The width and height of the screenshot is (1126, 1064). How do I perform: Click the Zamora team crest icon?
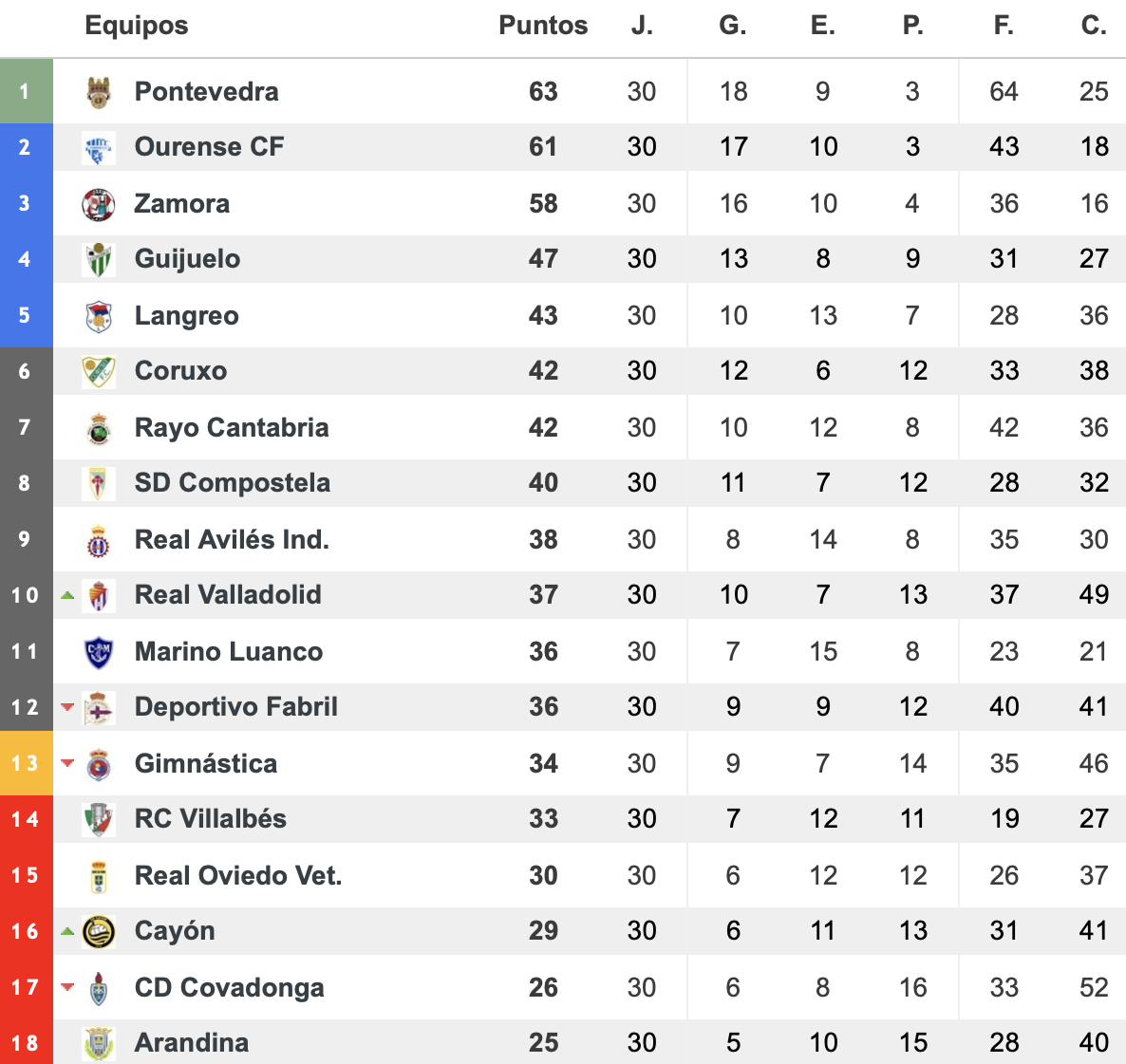99,204
